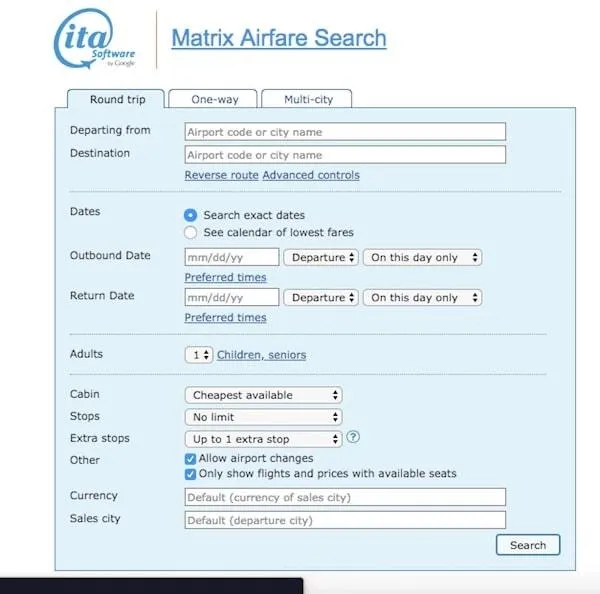The width and height of the screenshot is (600, 594).
Task: Focus the Currency input field
Action: (x=345, y=497)
